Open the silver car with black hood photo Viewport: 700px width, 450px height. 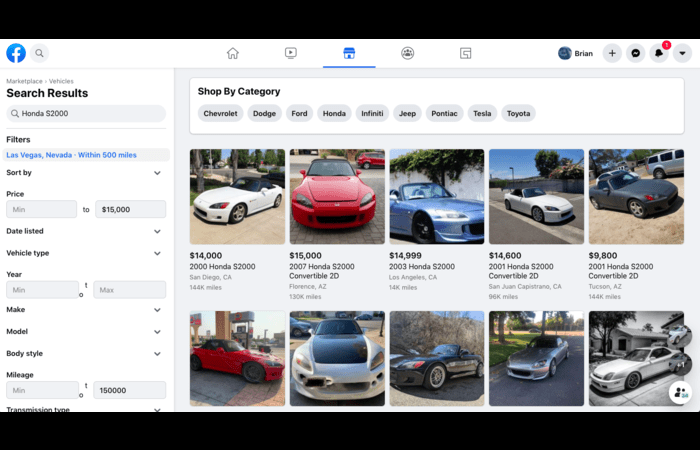pyautogui.click(x=337, y=358)
